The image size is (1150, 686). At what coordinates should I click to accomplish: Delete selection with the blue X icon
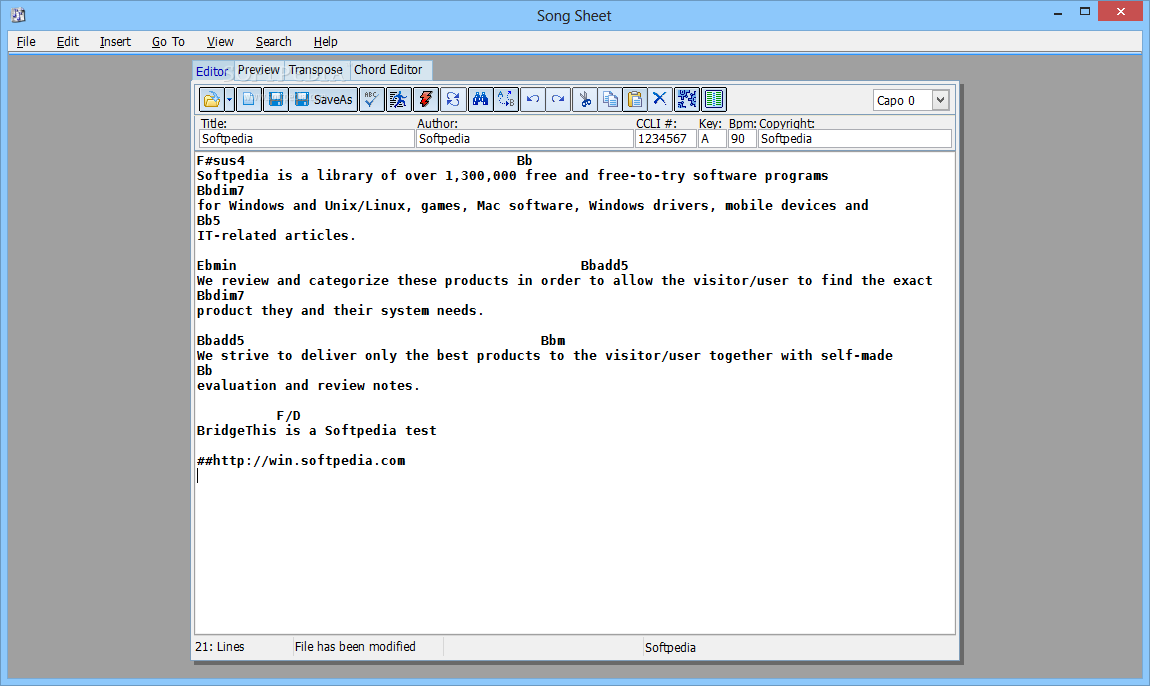(x=660, y=99)
